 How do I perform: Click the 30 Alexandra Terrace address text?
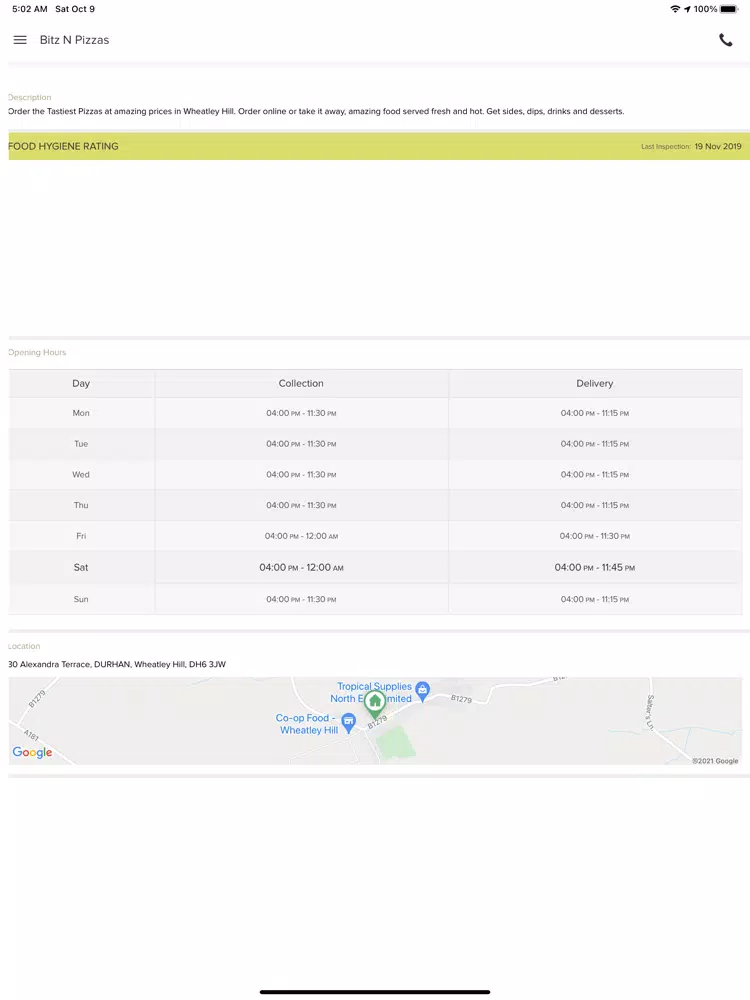point(117,664)
